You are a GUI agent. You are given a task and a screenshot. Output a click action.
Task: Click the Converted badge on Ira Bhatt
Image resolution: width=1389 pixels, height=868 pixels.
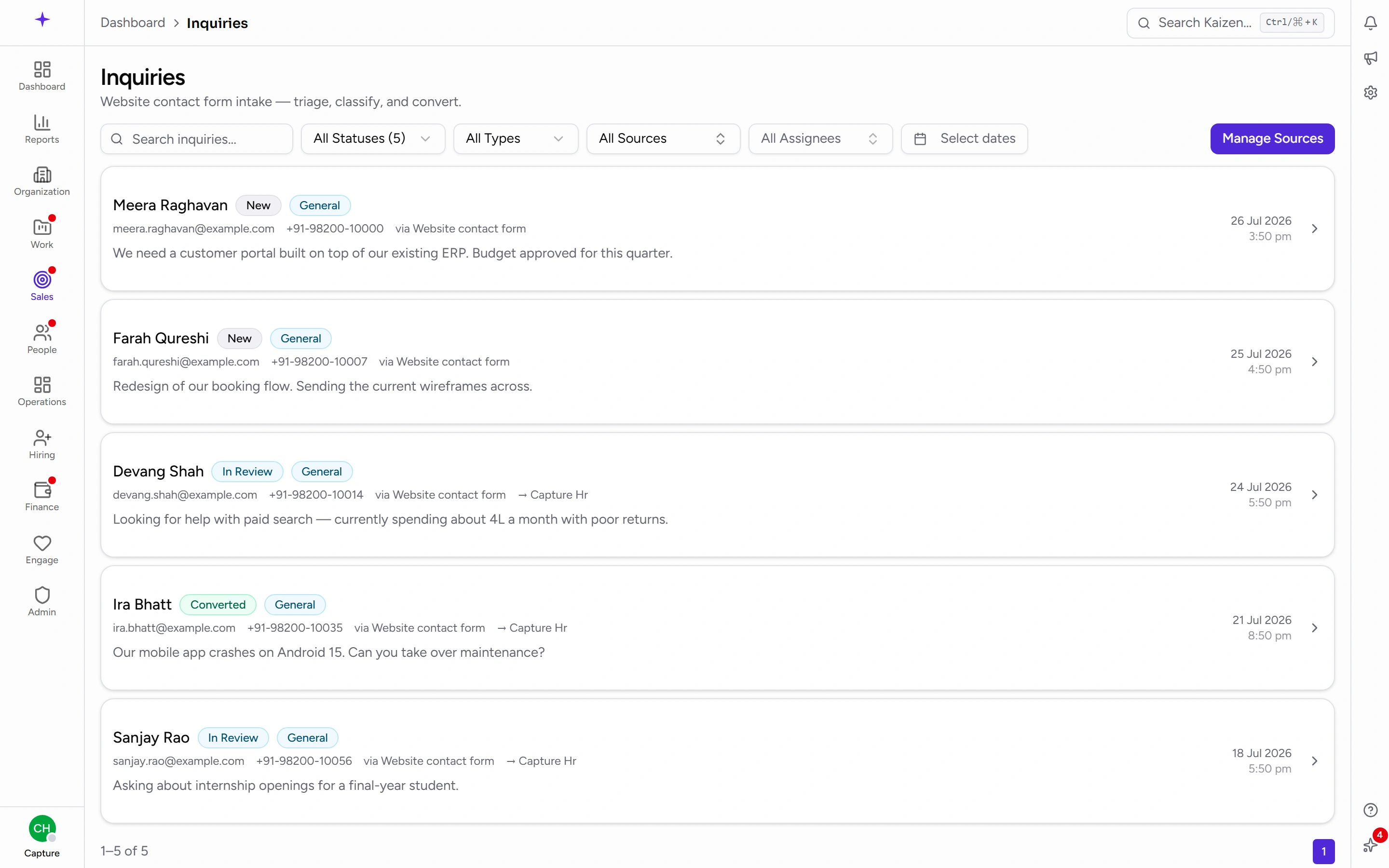point(218,605)
